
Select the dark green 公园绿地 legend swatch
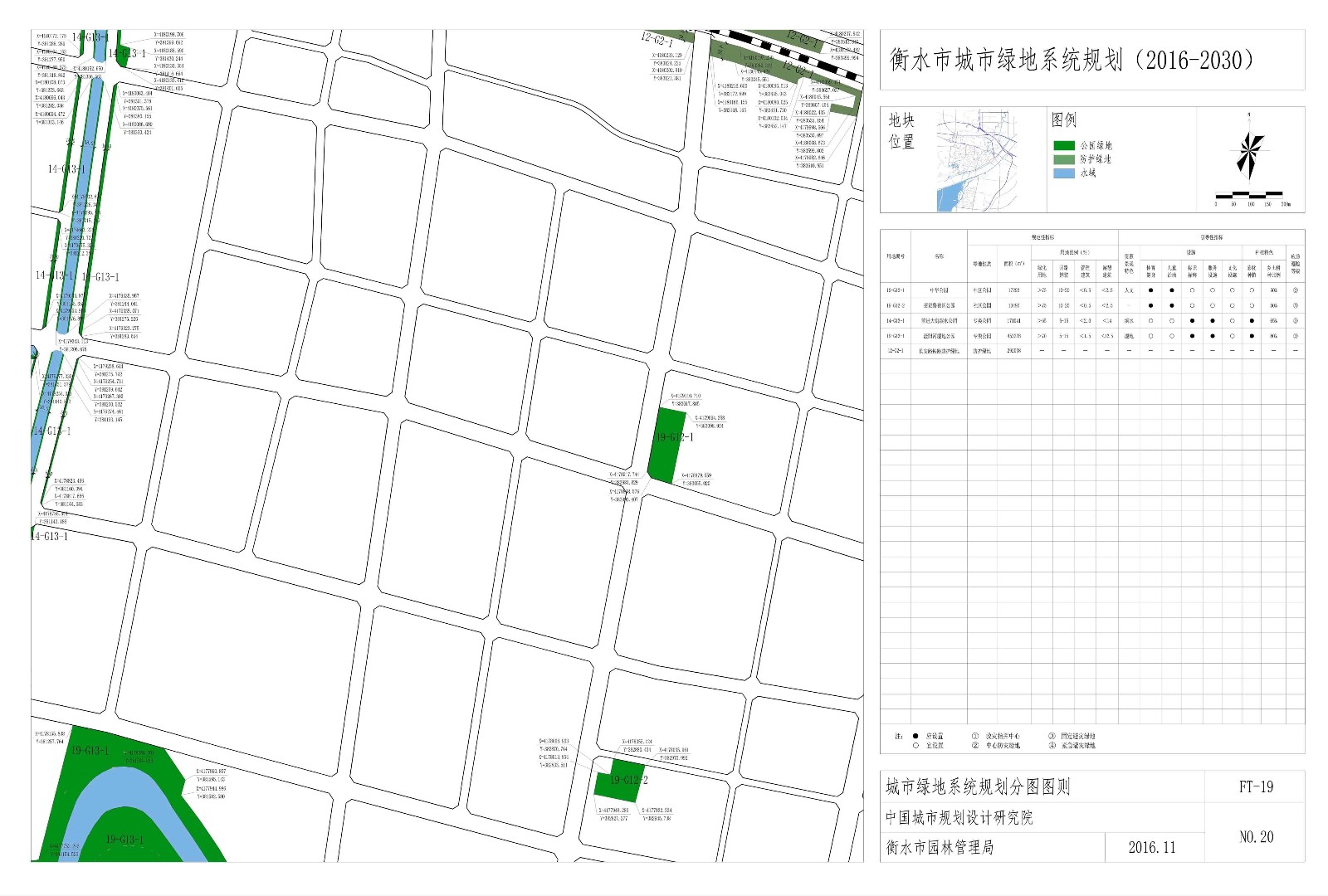[1064, 146]
